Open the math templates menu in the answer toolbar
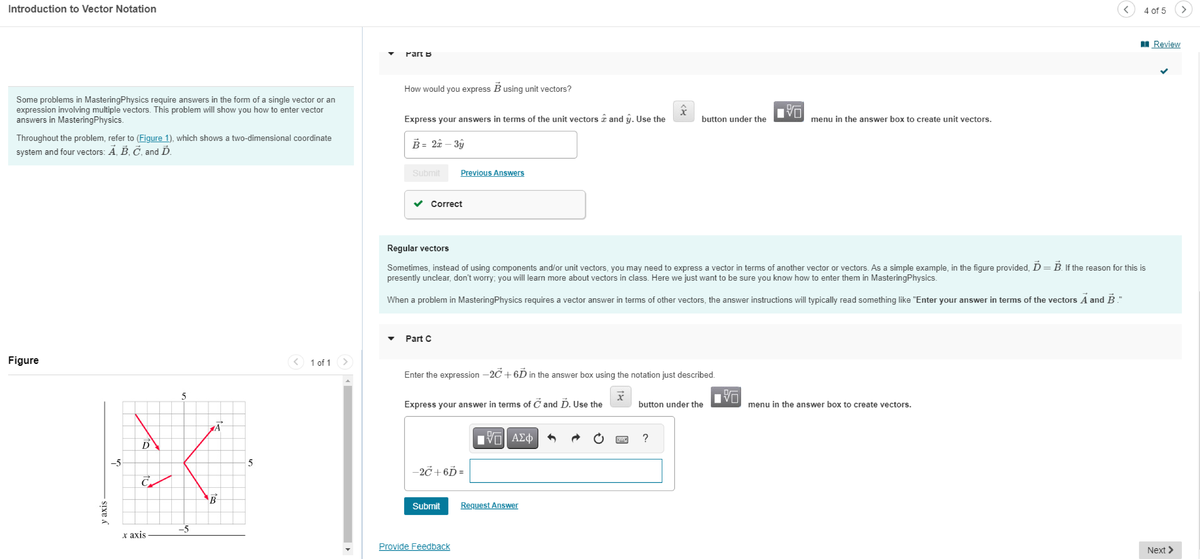This screenshot has height=559, width=1200. 489,438
